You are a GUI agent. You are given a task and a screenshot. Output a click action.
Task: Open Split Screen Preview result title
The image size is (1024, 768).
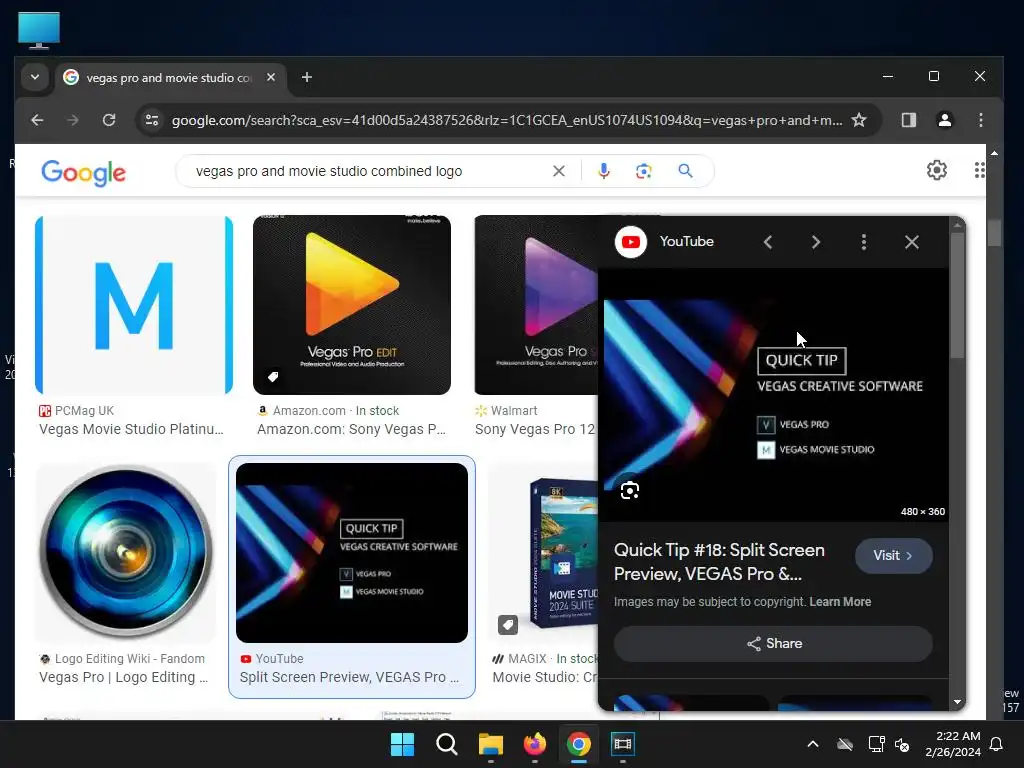click(x=349, y=677)
